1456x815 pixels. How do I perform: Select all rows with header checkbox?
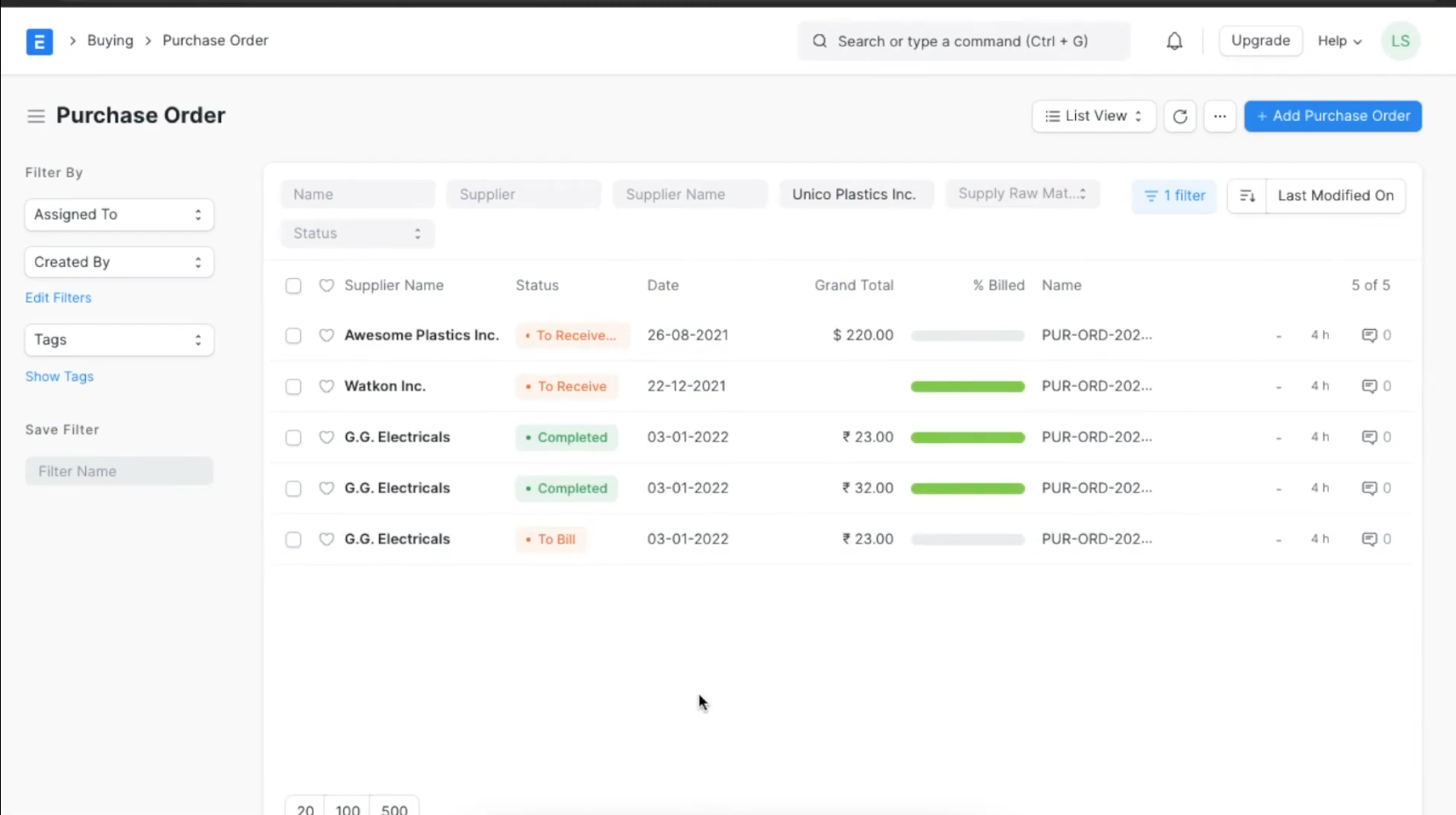pos(293,285)
